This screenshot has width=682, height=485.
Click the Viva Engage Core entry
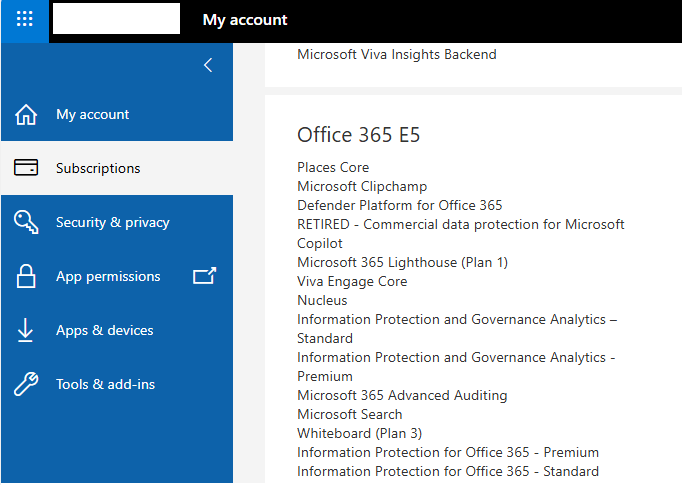pos(352,281)
